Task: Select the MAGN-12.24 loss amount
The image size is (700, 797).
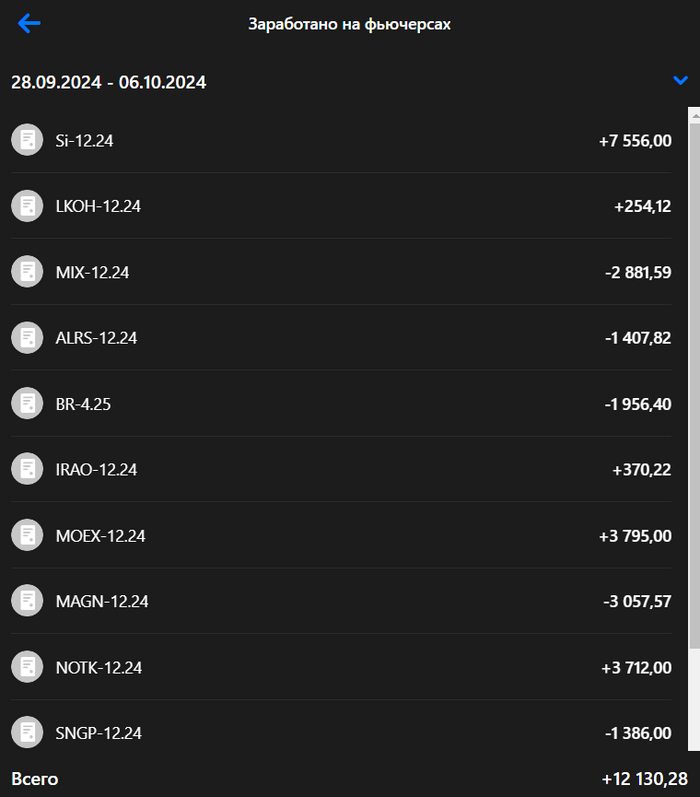Action: (x=637, y=602)
